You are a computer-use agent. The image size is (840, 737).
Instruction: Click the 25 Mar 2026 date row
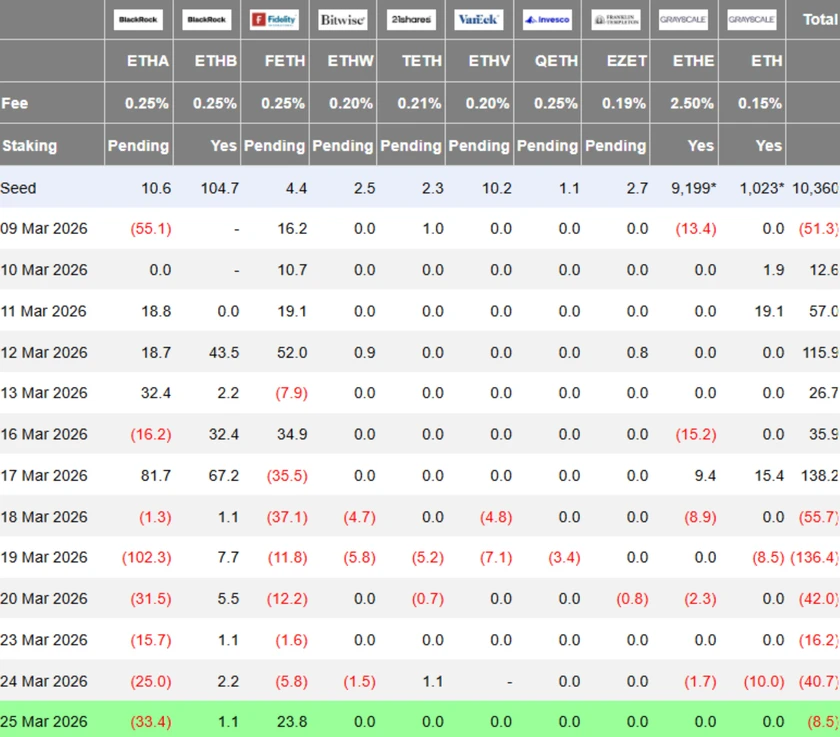click(44, 722)
